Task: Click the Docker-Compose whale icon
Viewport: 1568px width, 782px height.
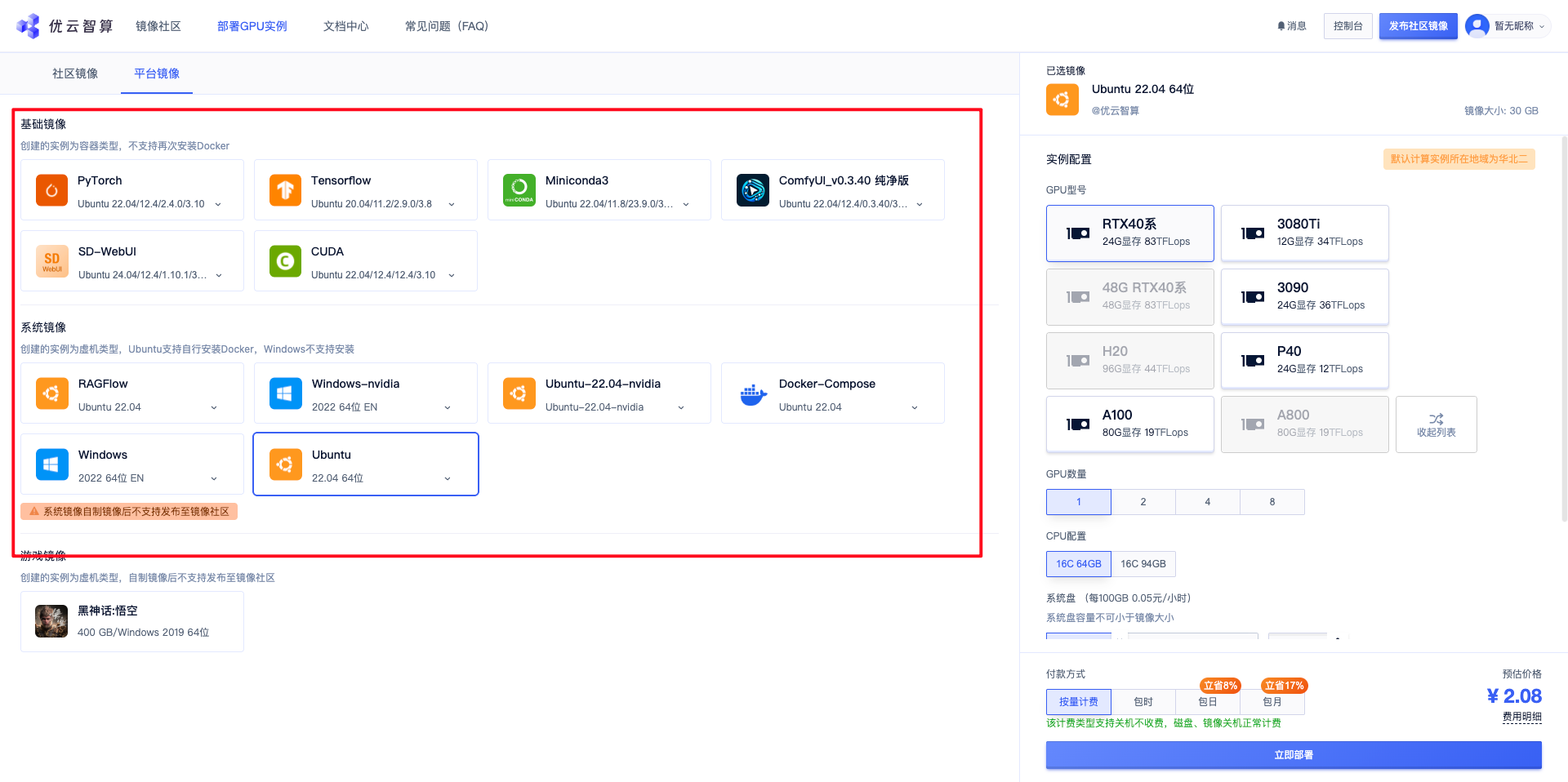Action: (x=752, y=394)
